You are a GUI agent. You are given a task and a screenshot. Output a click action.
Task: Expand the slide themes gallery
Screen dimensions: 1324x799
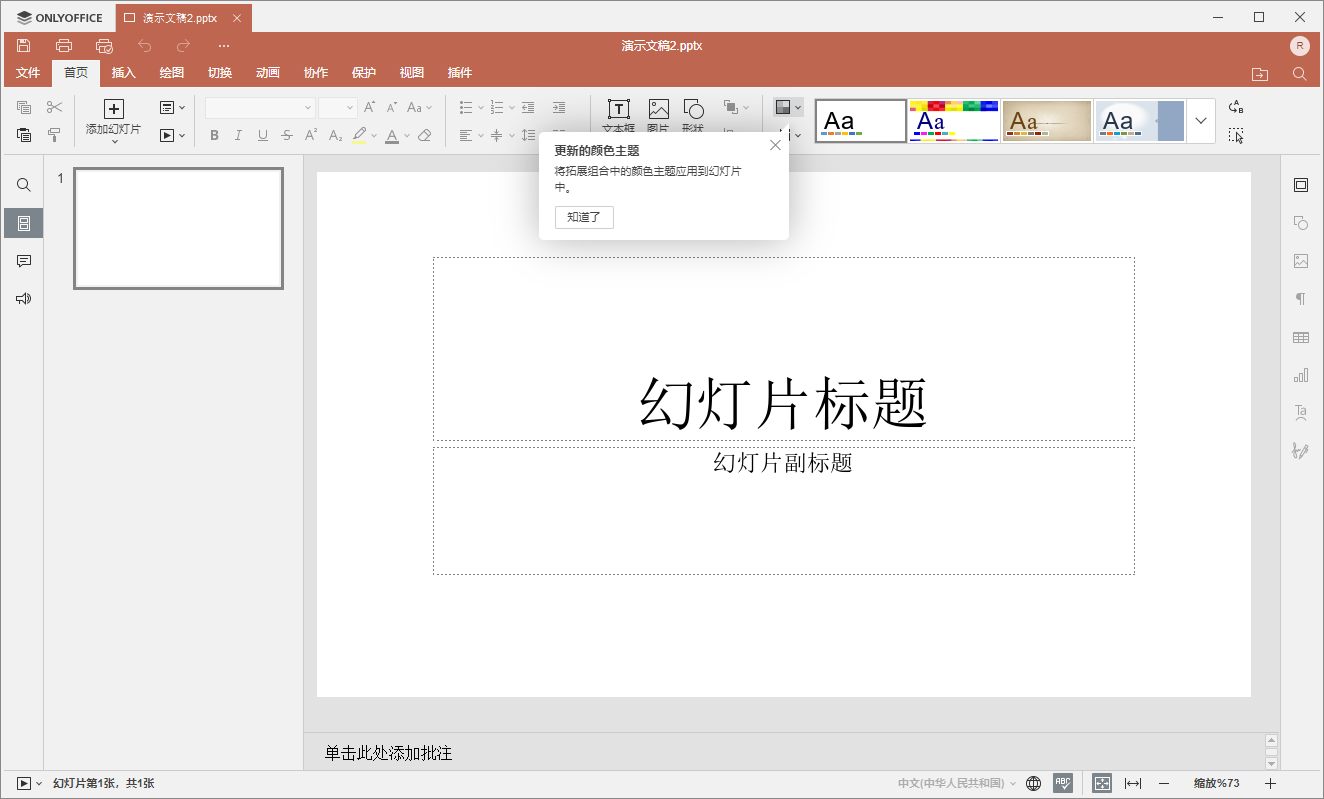coord(1201,121)
